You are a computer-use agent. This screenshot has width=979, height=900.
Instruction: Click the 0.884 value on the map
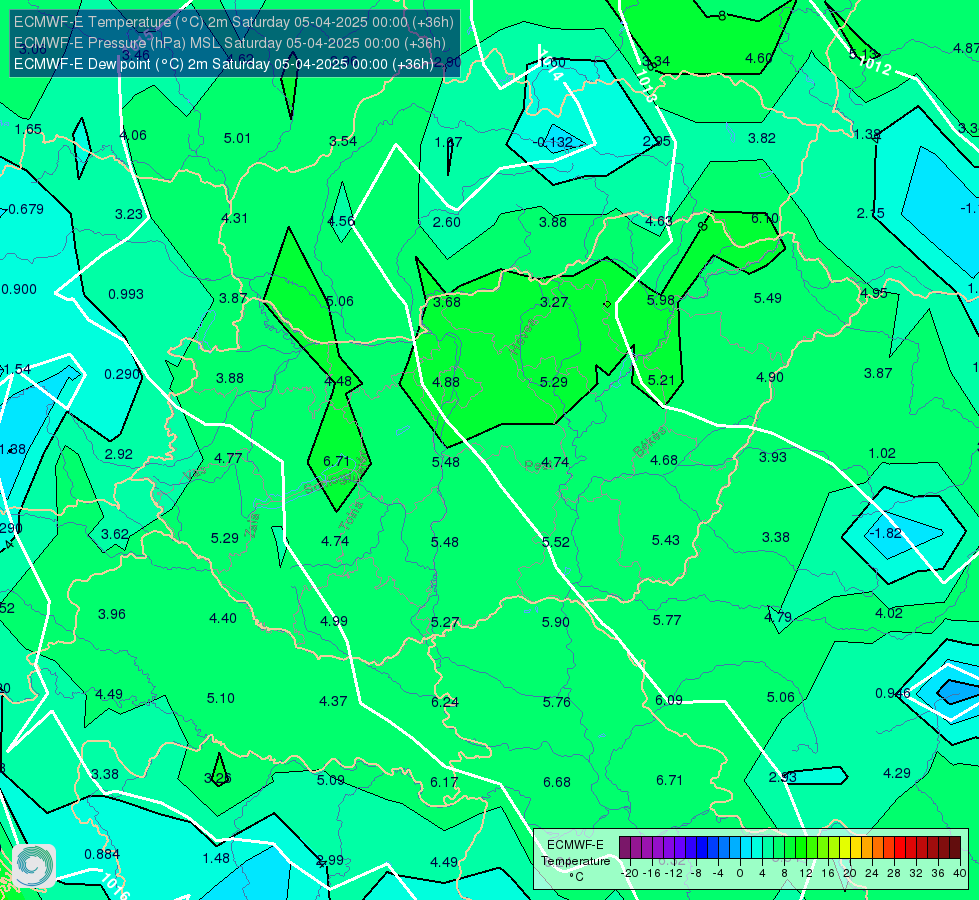(x=102, y=854)
